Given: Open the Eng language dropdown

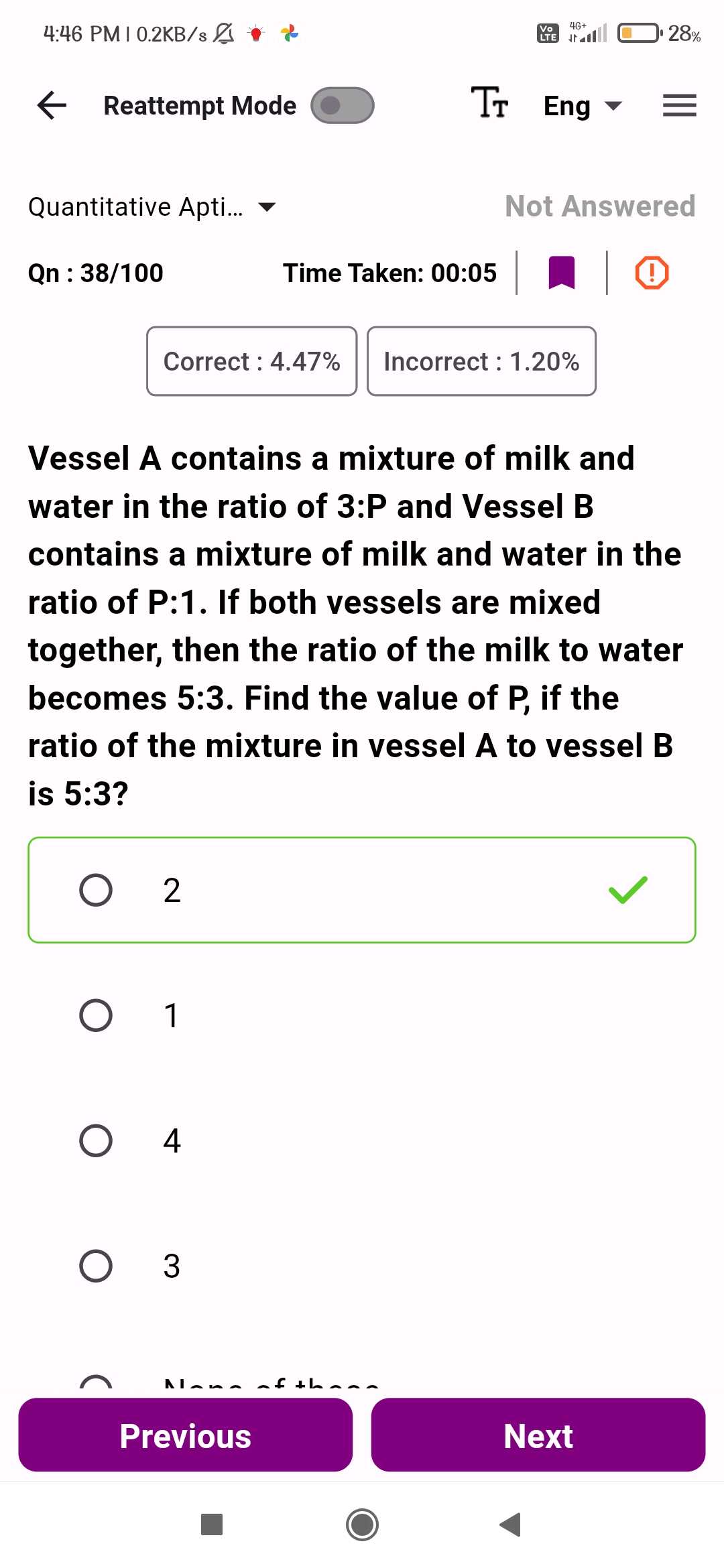Looking at the screenshot, I should point(583,105).
